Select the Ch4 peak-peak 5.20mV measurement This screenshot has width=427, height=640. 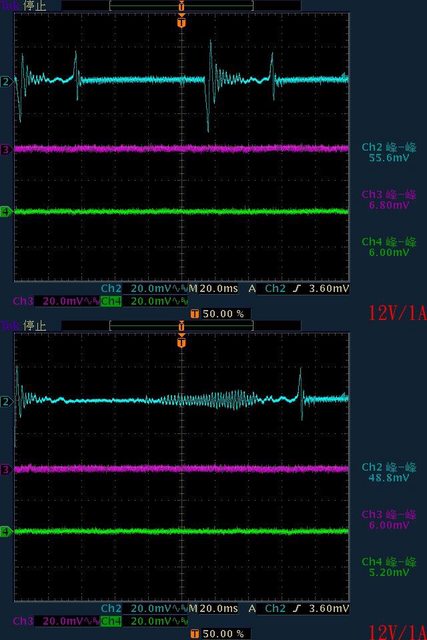[x=389, y=567]
